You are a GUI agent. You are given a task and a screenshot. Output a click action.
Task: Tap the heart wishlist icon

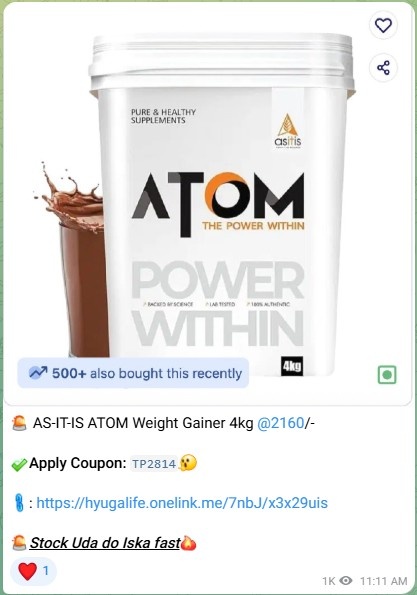[383, 25]
